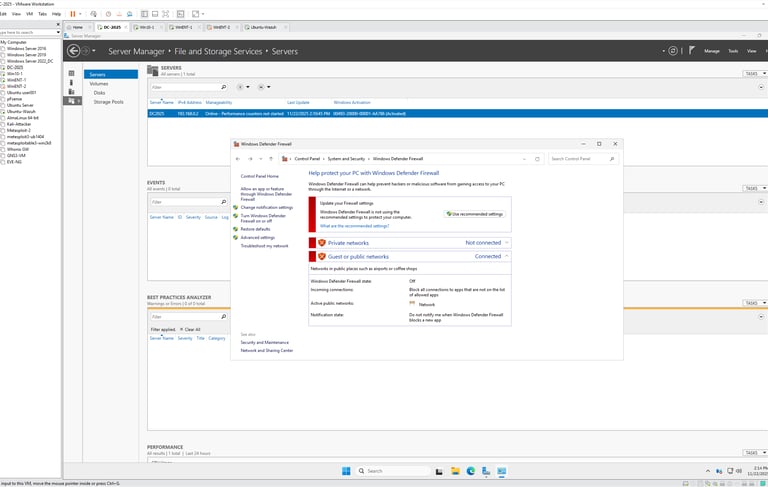Click Server Manager's refresh icon

click(673, 50)
